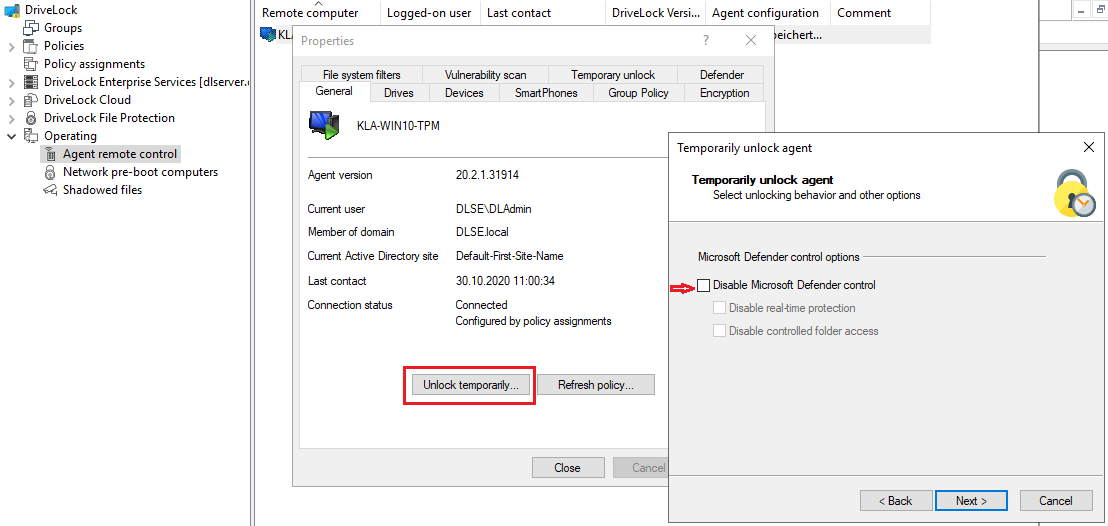This screenshot has height=526, width=1108.
Task: Click the Groups node icon
Action: (30, 28)
